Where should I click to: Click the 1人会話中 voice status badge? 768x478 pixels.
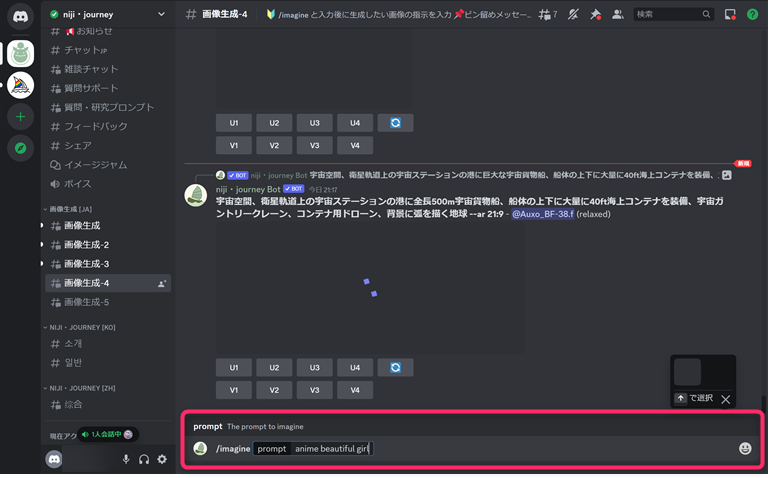[x=108, y=434]
